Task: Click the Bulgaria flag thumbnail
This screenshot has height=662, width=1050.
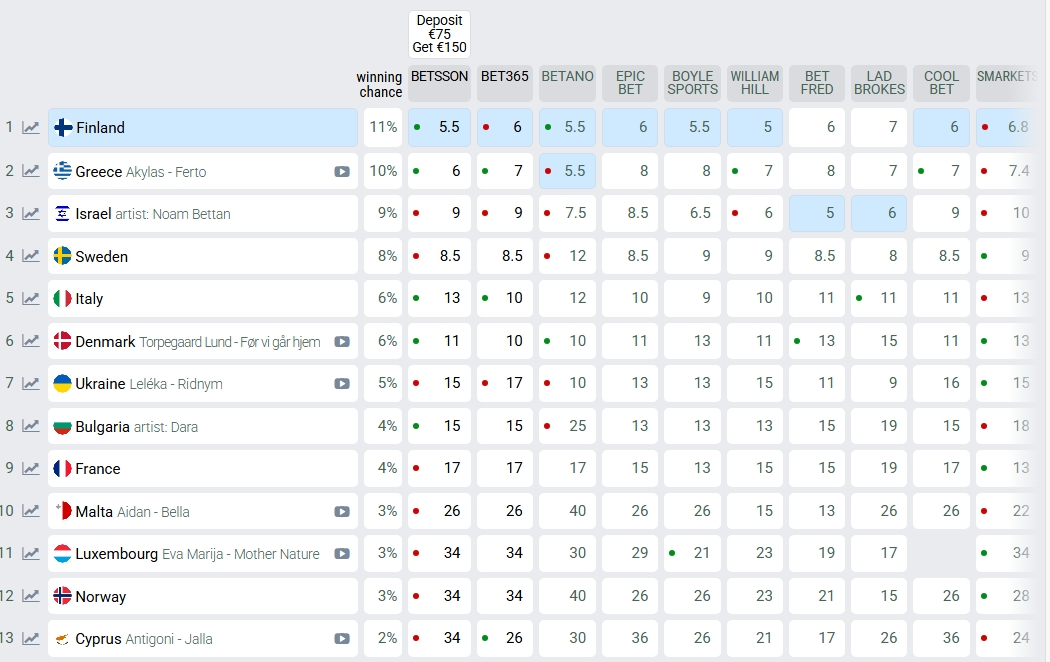Action: point(62,427)
